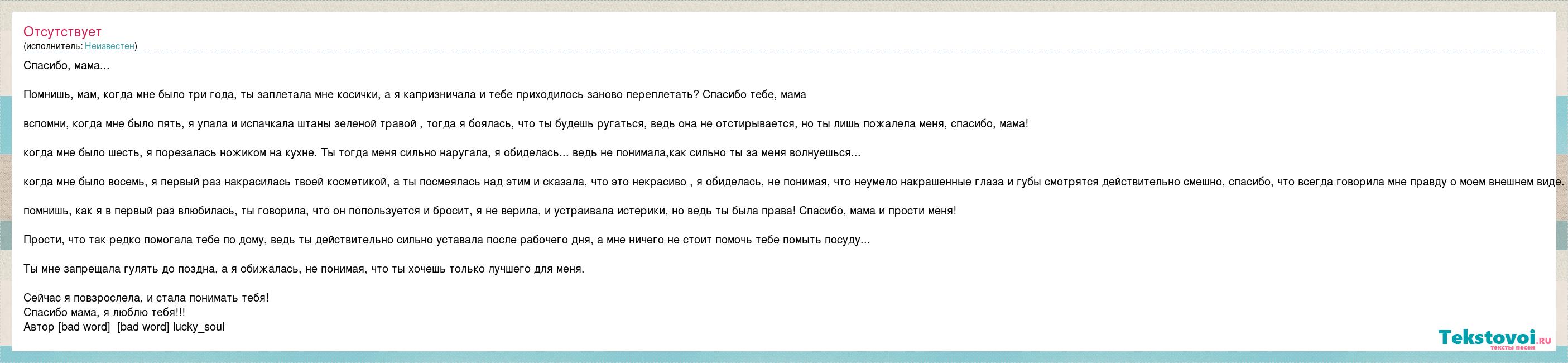Click the line starting 'помнишь, как я в первый раз влюбилась'

pyautogui.click(x=489, y=211)
